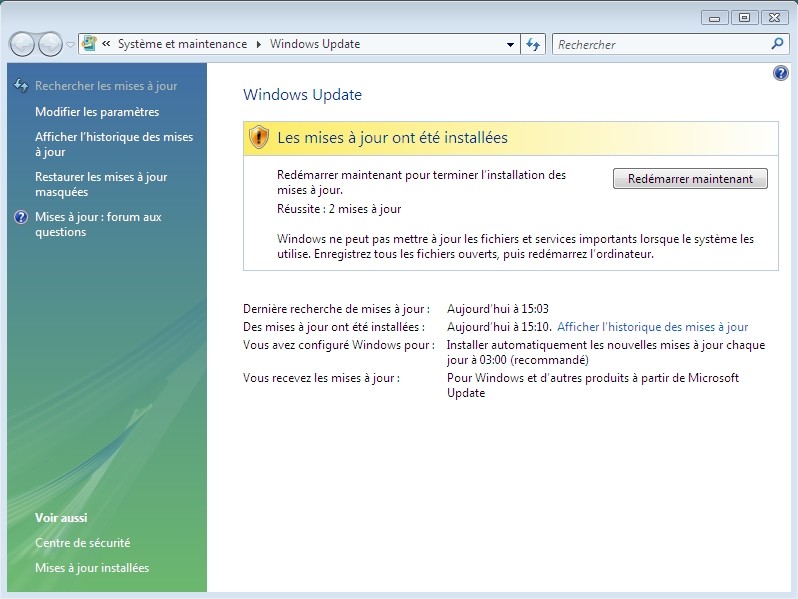Click the Rechercher les mises à jour icon
The height and width of the screenshot is (599, 798).
click(x=21, y=86)
